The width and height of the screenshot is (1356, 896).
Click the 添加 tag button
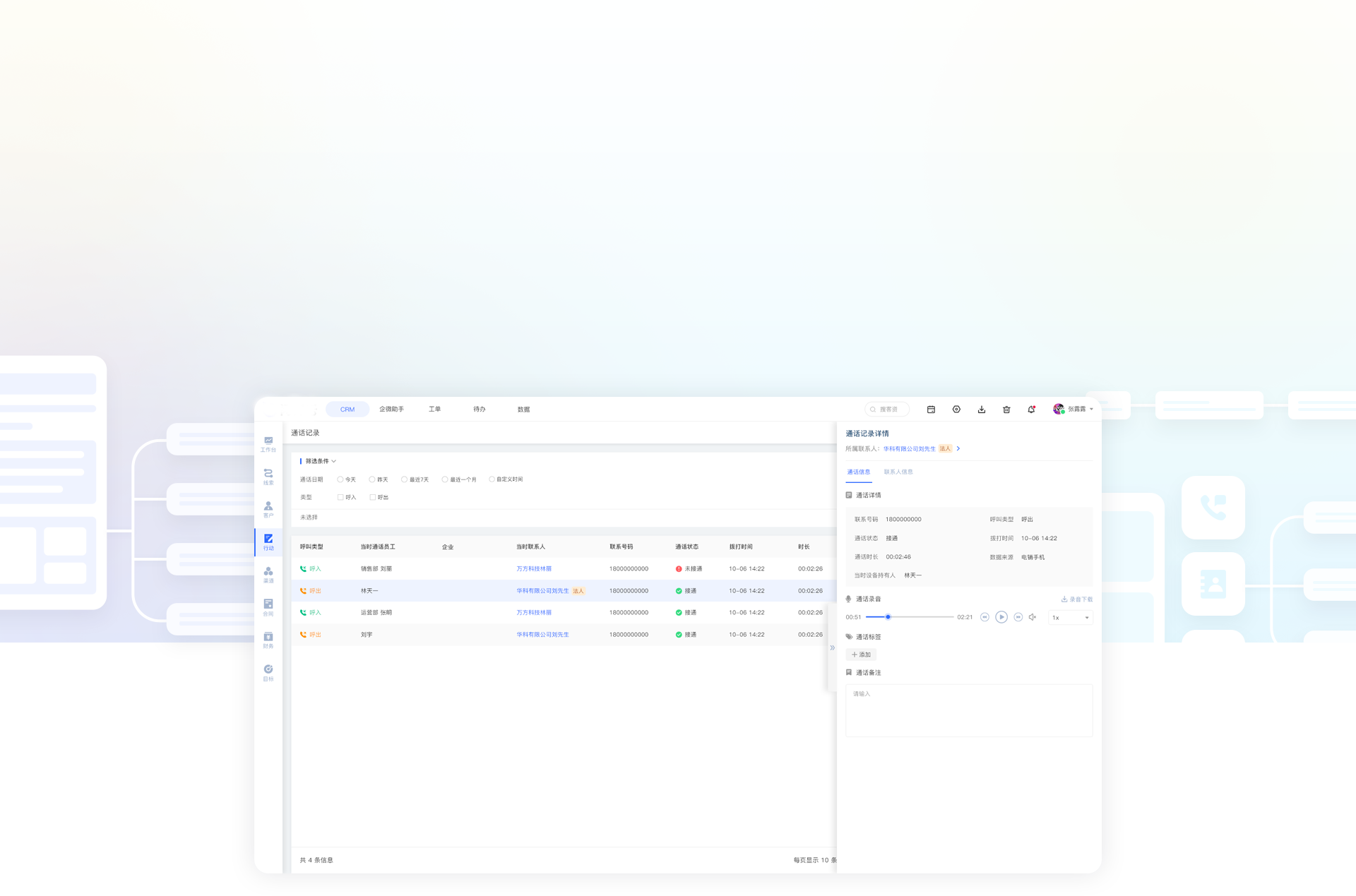(861, 655)
